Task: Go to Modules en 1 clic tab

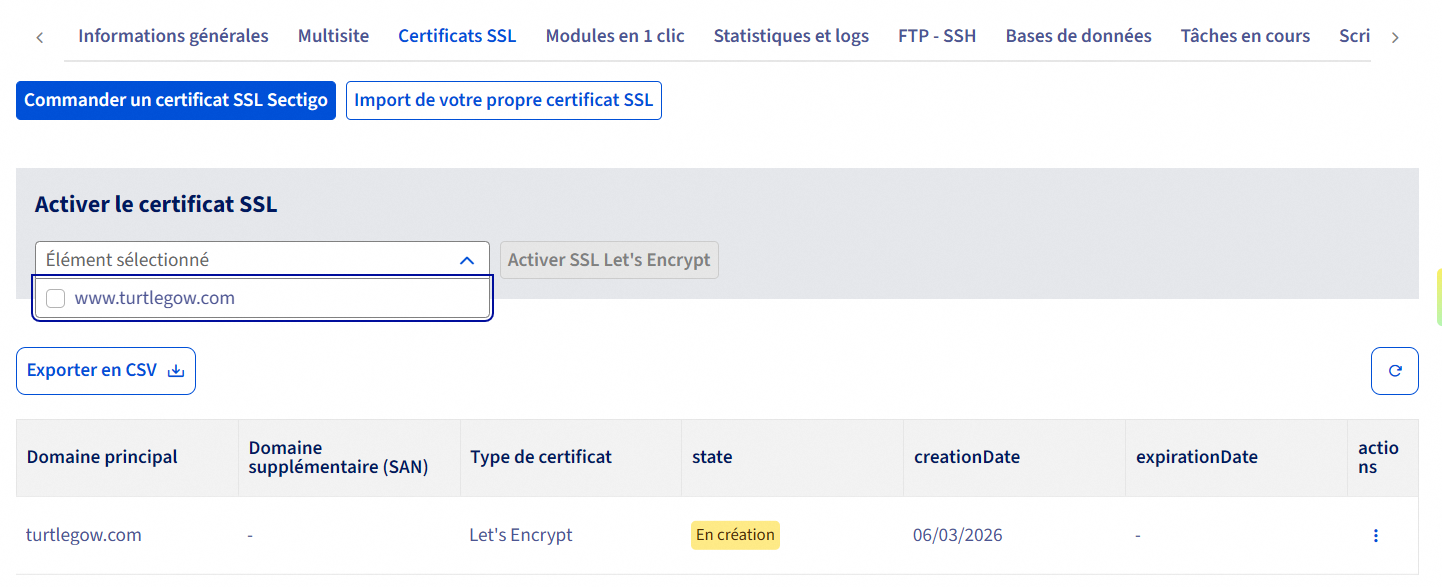Action: click(x=615, y=36)
